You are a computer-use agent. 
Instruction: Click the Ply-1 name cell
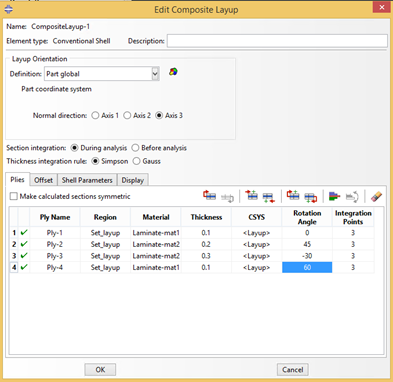click(x=55, y=233)
